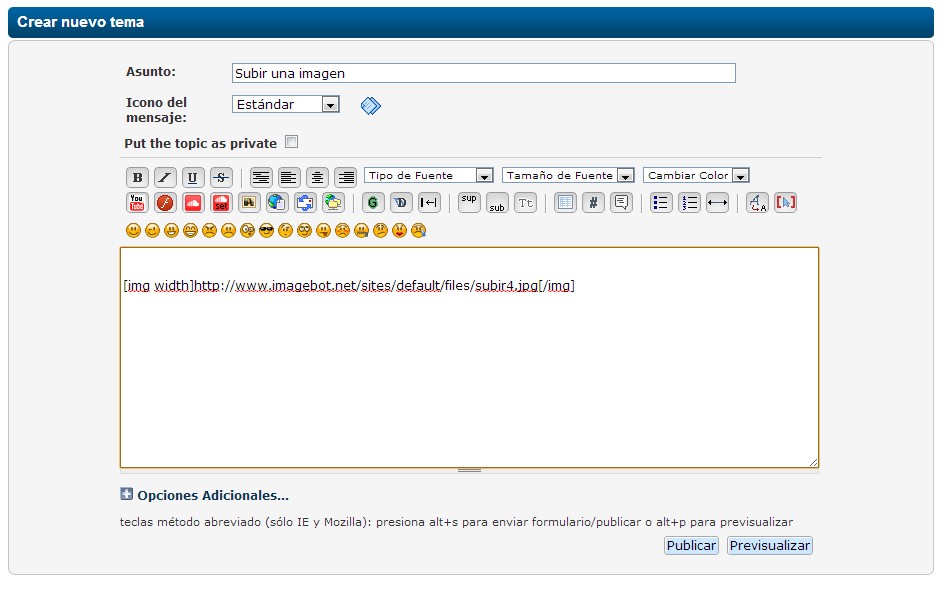Image resolution: width=947 pixels, height=593 pixels.
Task: Apply italic formatting
Action: pyautogui.click(x=165, y=177)
